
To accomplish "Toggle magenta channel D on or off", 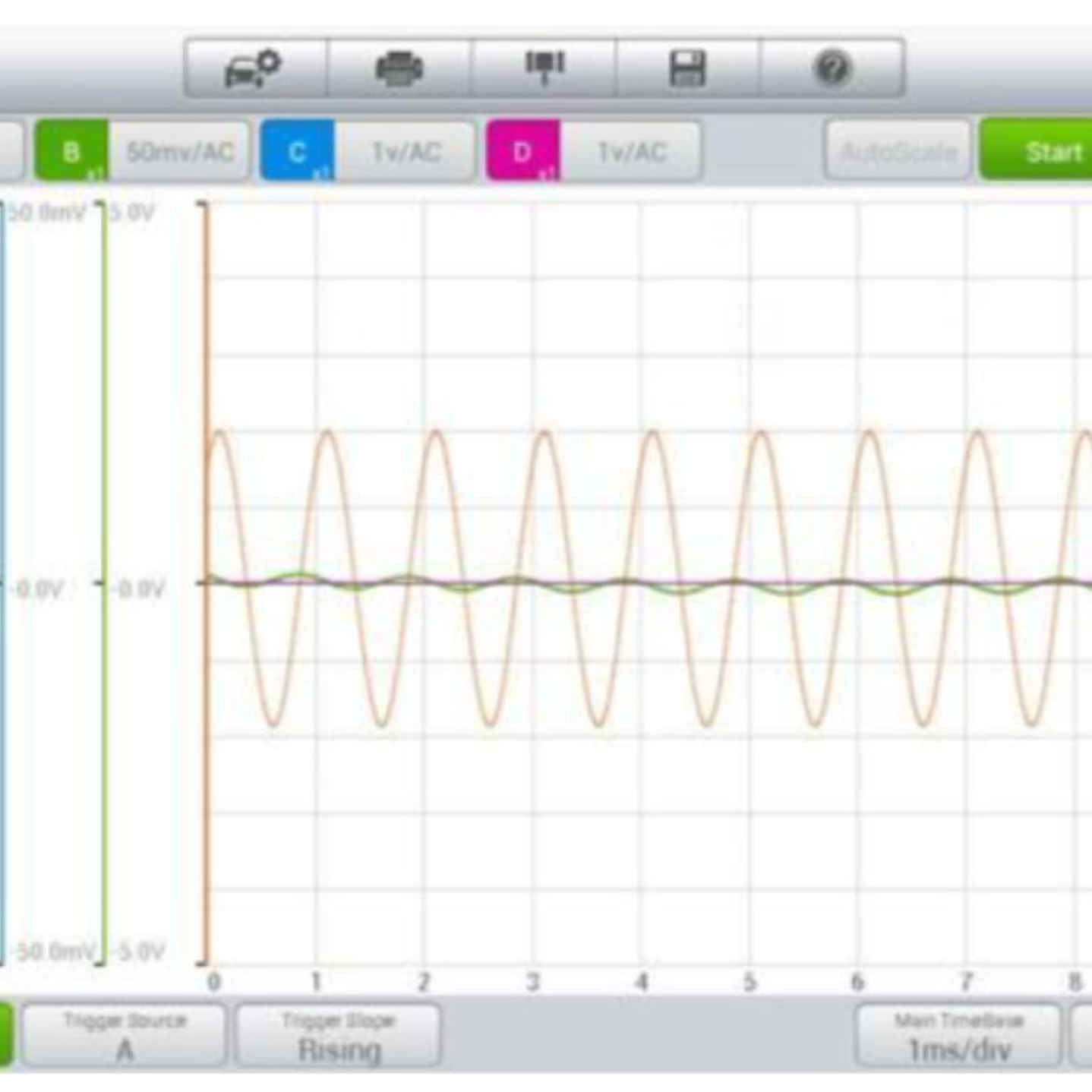I will point(523,152).
